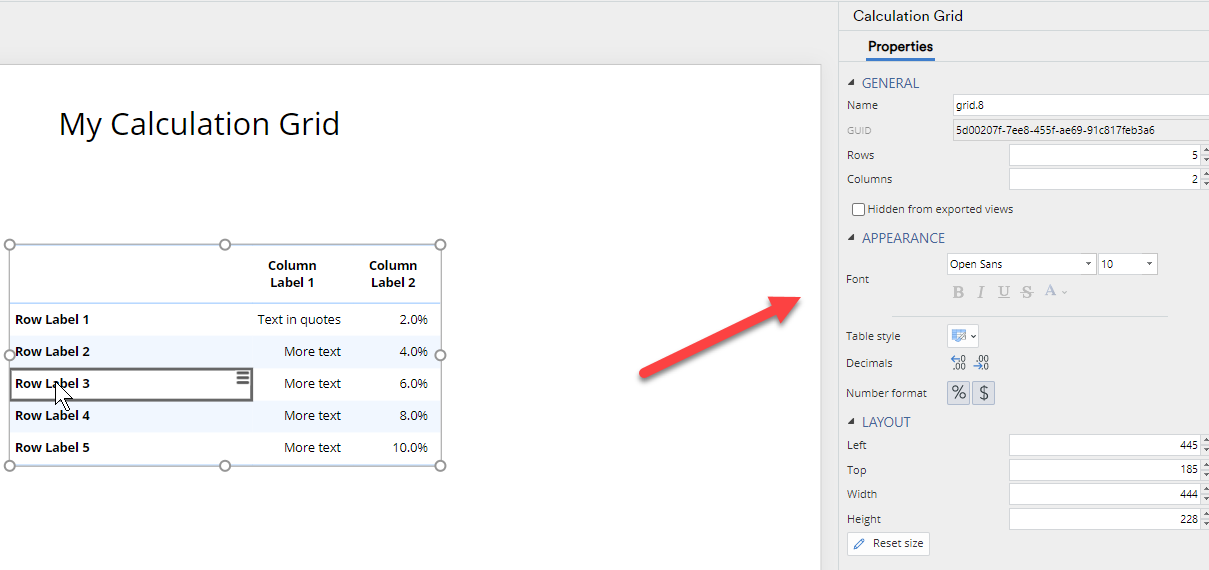Collapse the GENERAL section

pos(852,83)
